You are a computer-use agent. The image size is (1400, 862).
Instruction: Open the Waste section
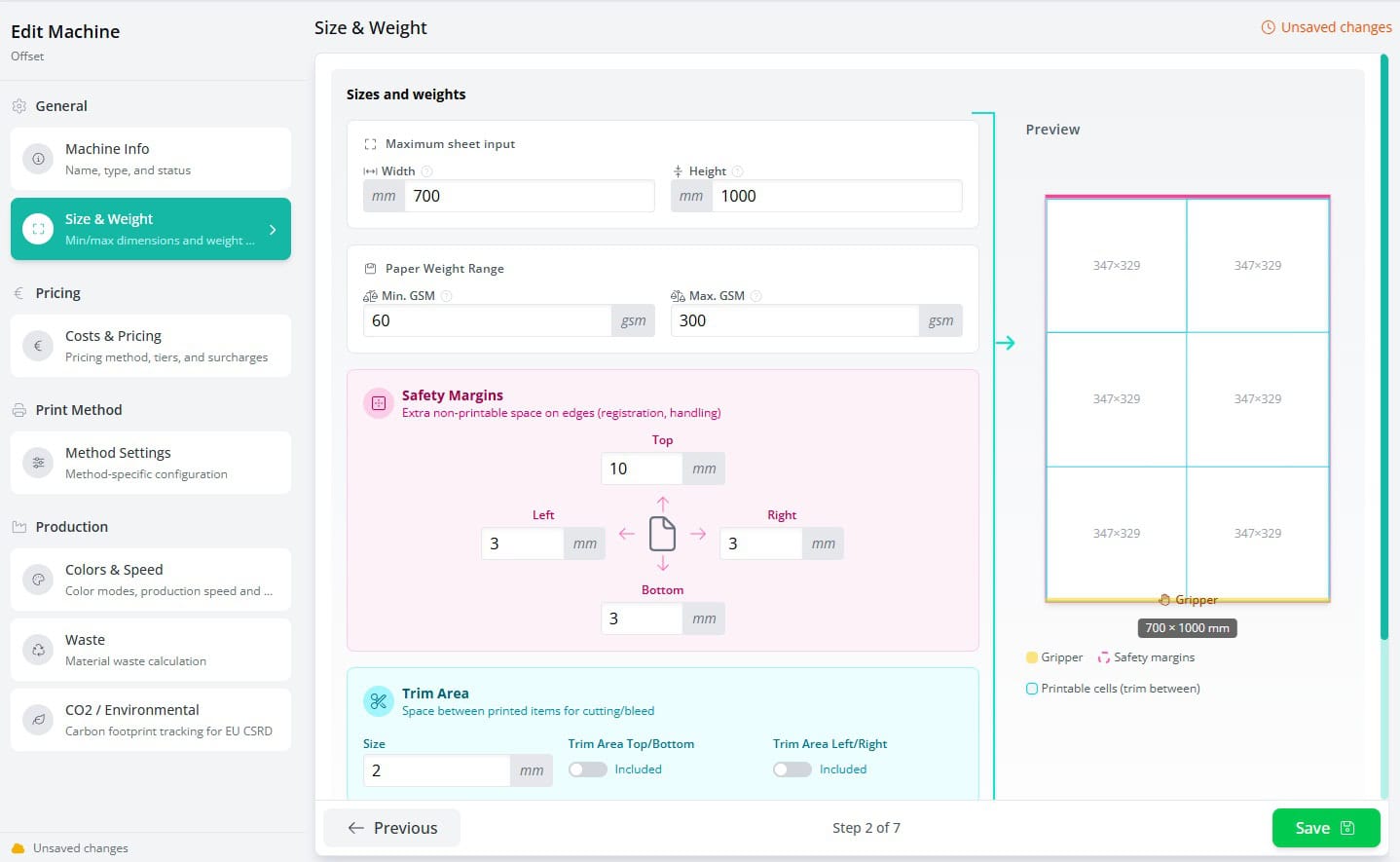click(151, 650)
